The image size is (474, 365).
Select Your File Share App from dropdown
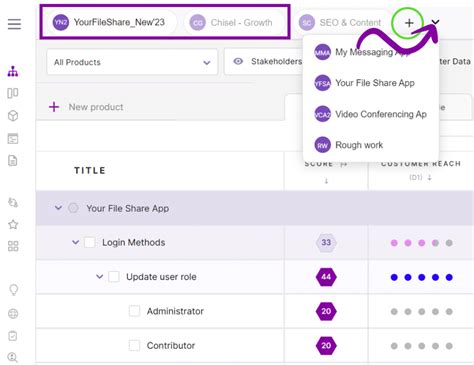(371, 83)
